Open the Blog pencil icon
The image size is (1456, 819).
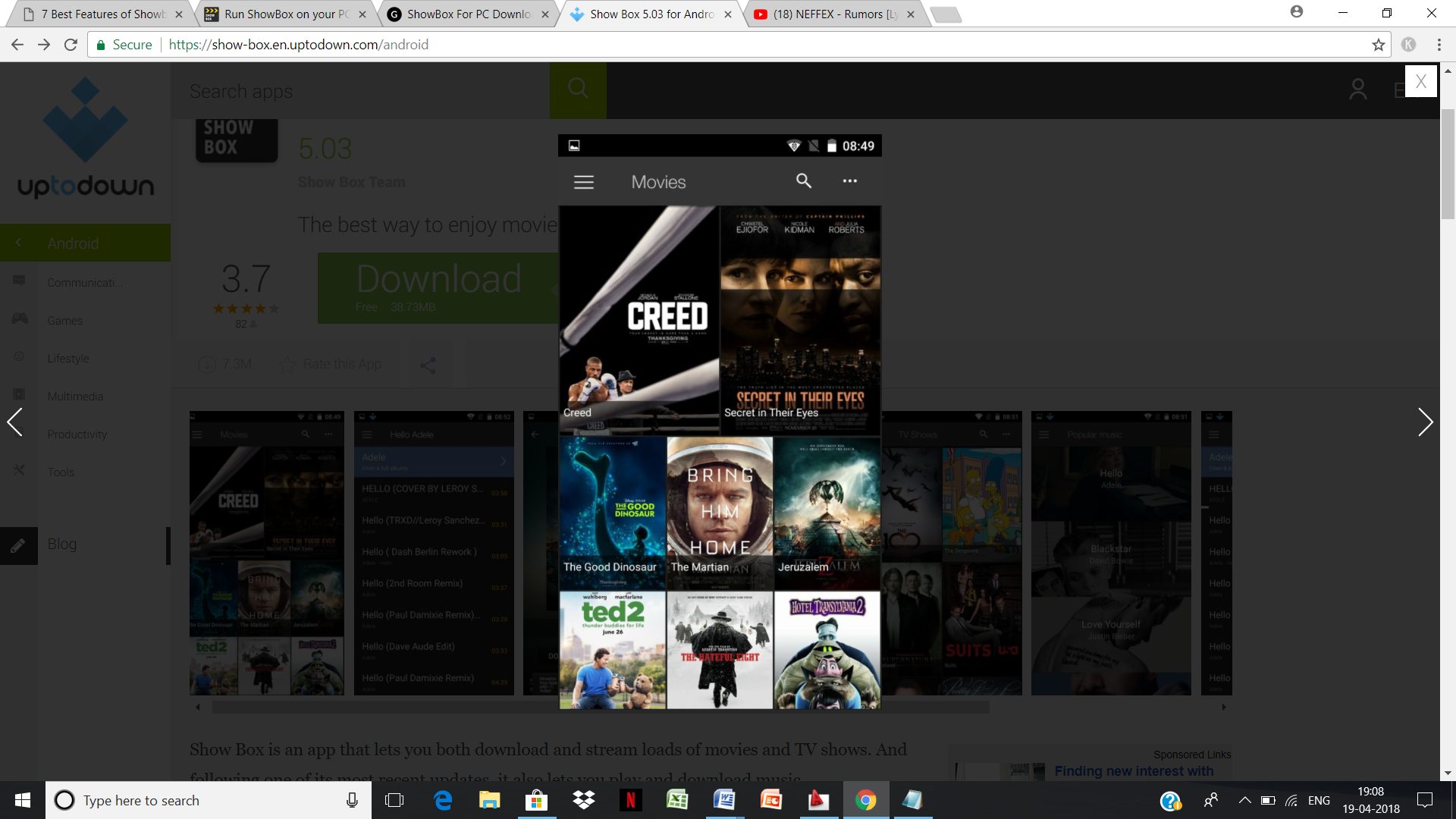coord(18,545)
